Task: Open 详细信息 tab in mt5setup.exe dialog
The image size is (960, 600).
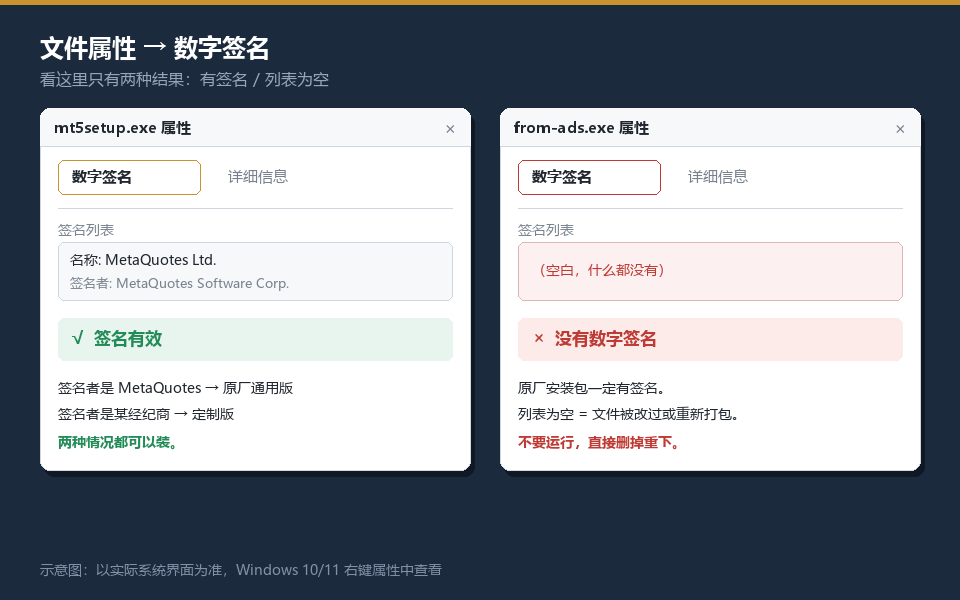Action: 258,177
